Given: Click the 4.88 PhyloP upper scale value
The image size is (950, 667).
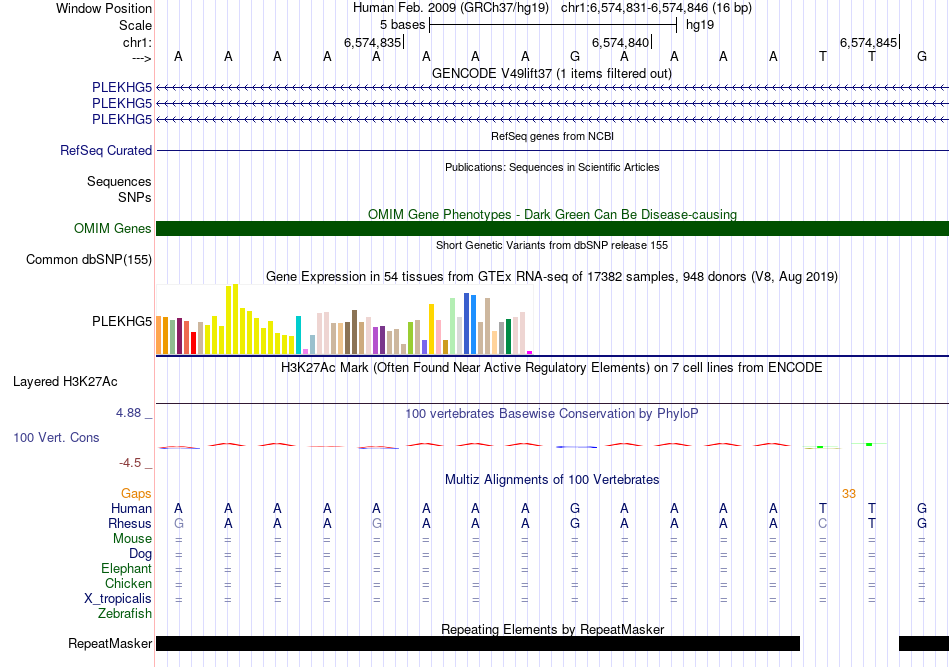Looking at the screenshot, I should pos(128,413).
